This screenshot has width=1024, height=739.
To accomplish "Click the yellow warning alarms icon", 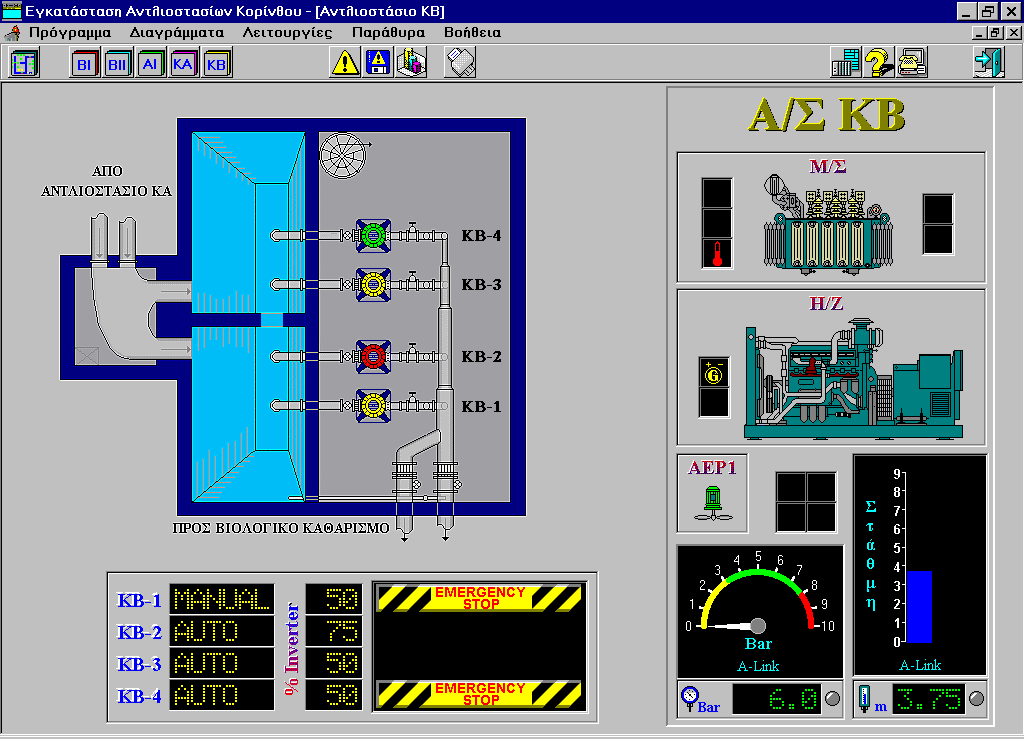I will 345,63.
